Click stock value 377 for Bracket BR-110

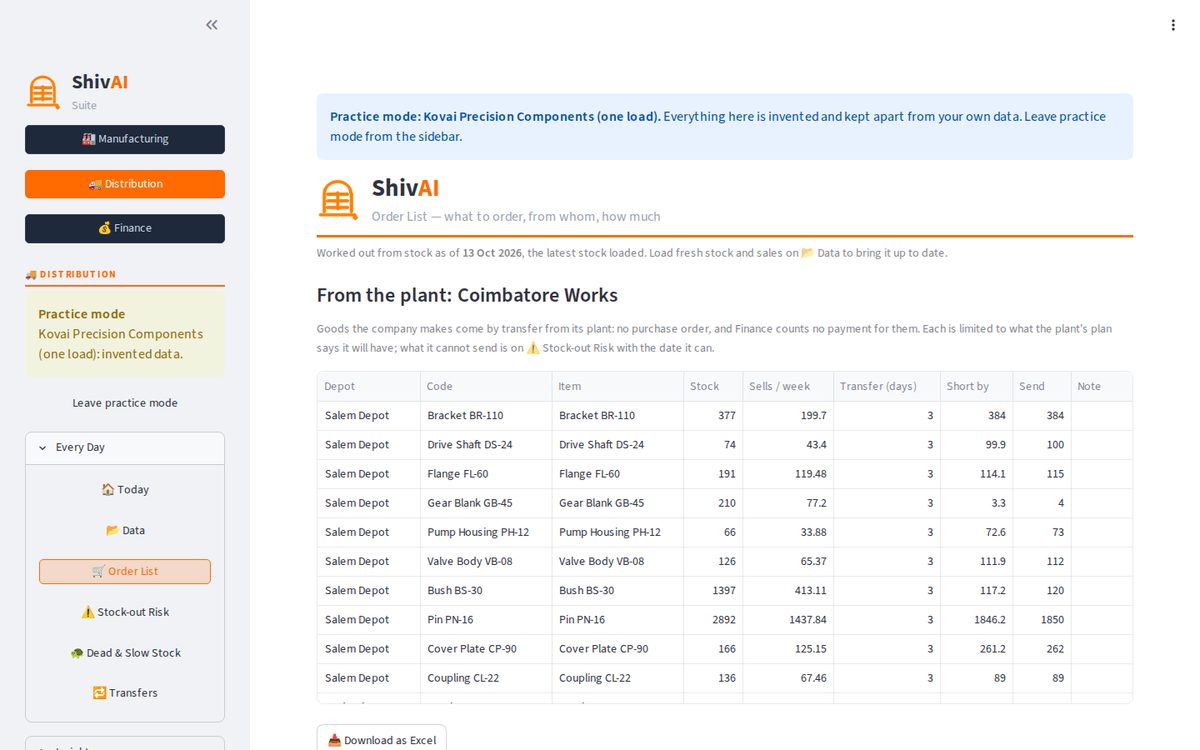[713, 415]
